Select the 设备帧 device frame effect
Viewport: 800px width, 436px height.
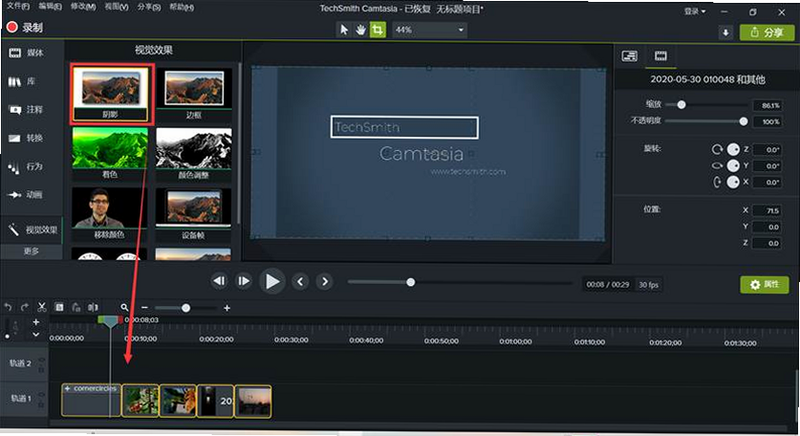[x=194, y=214]
